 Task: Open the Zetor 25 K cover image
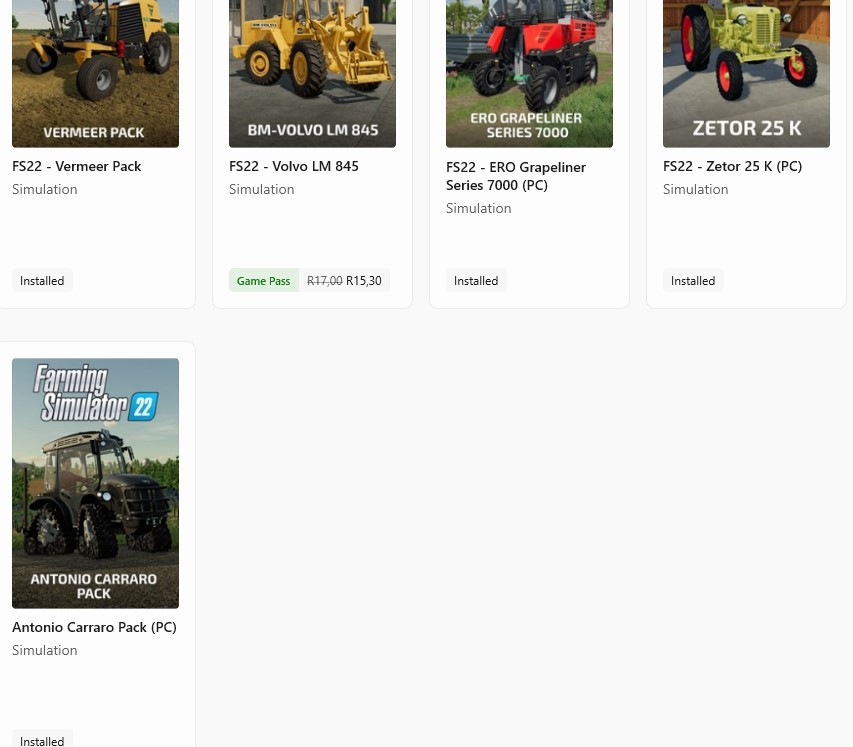point(746,73)
